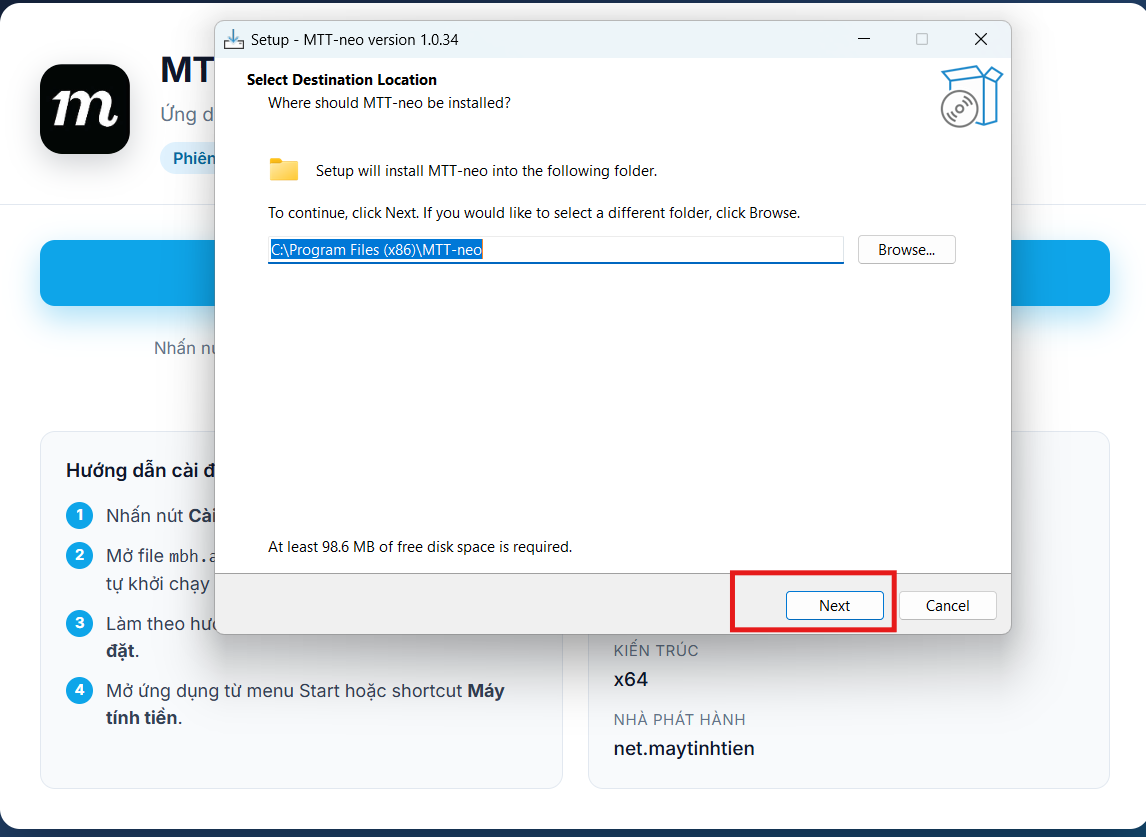Open Browse... to choose a folder
Image resolution: width=1146 pixels, height=837 pixels.
[x=906, y=249]
